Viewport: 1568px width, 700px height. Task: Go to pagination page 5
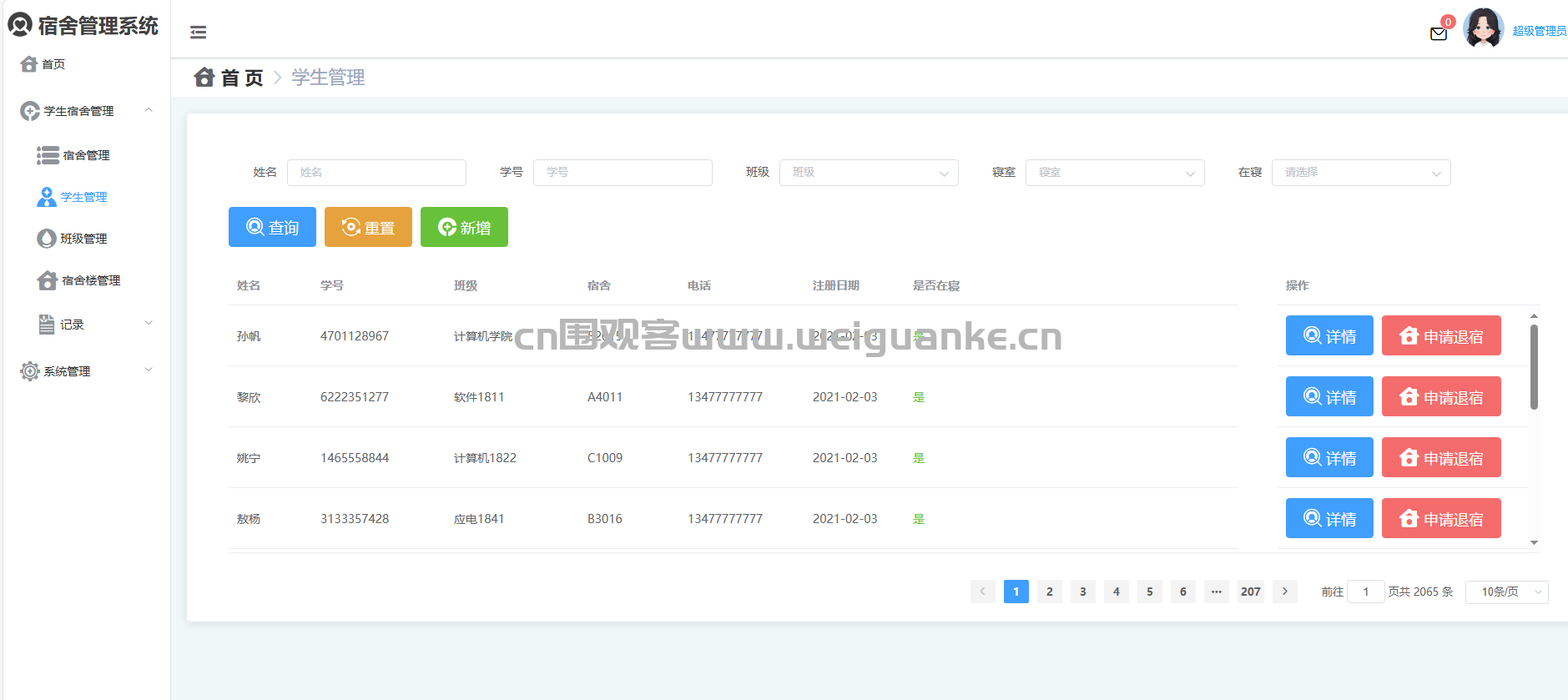click(1150, 592)
